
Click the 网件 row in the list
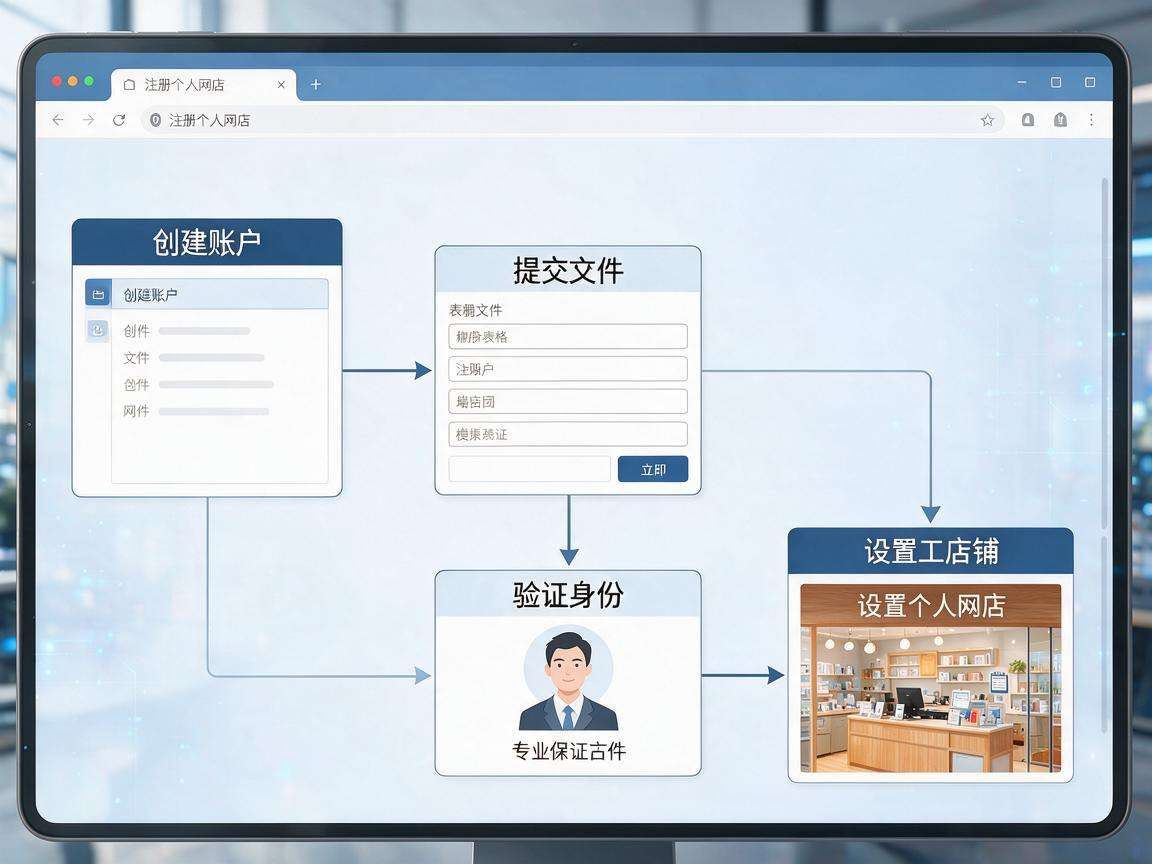click(x=197, y=411)
